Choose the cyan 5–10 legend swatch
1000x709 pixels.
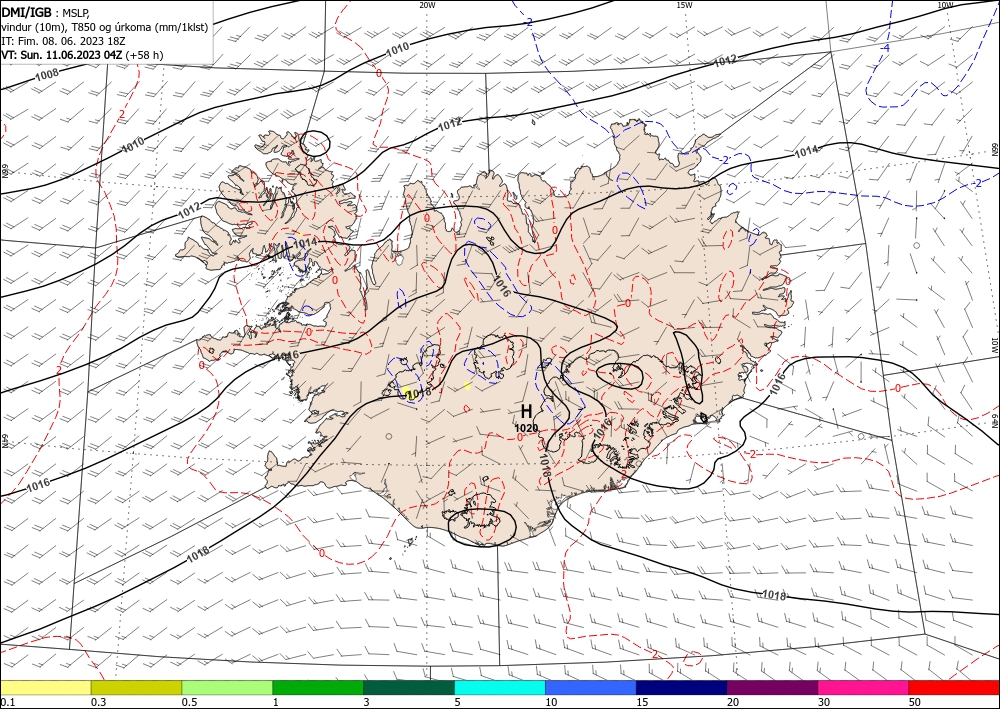[500, 687]
